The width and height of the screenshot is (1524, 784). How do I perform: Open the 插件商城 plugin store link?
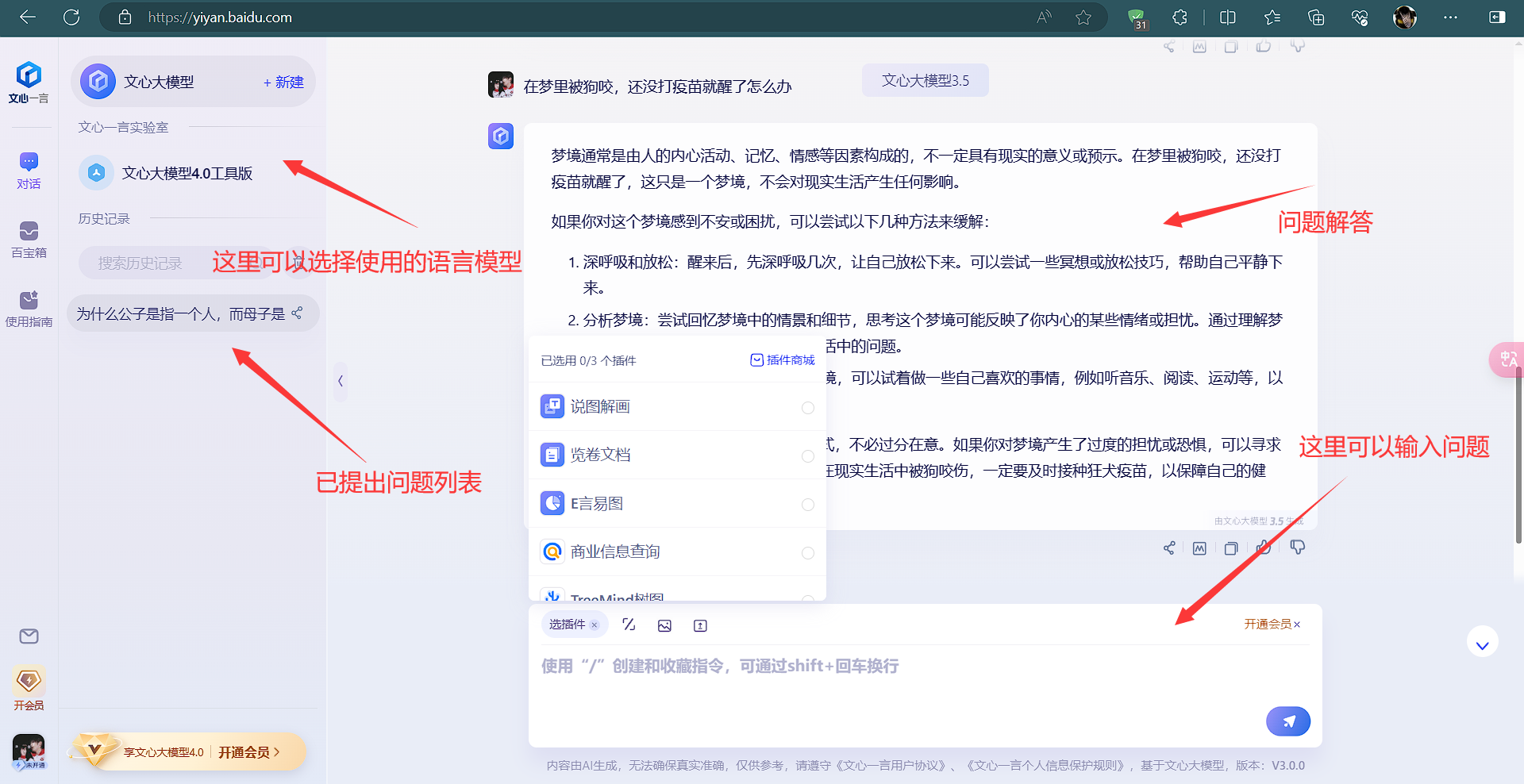point(783,360)
